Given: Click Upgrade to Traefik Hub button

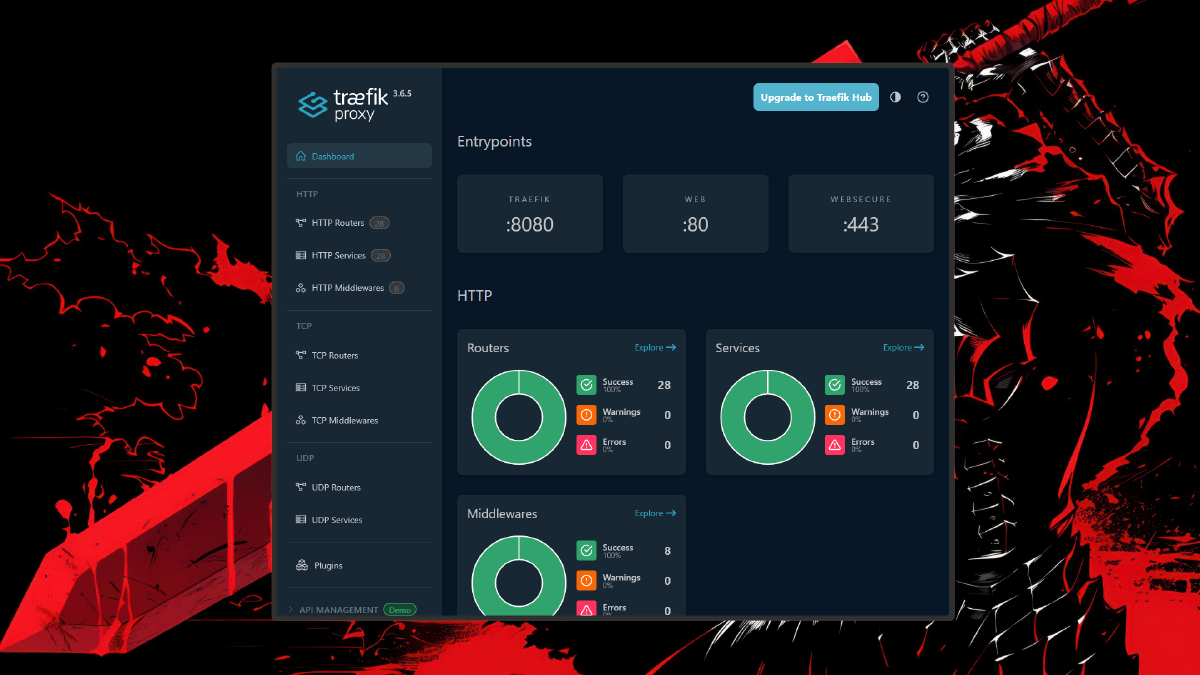Looking at the screenshot, I should coord(815,97).
